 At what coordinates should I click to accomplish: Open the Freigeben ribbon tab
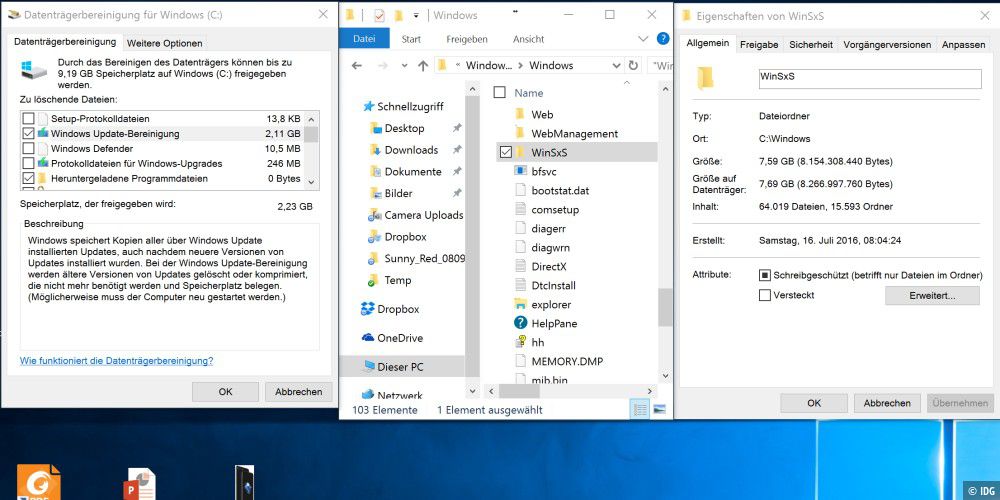(x=467, y=39)
